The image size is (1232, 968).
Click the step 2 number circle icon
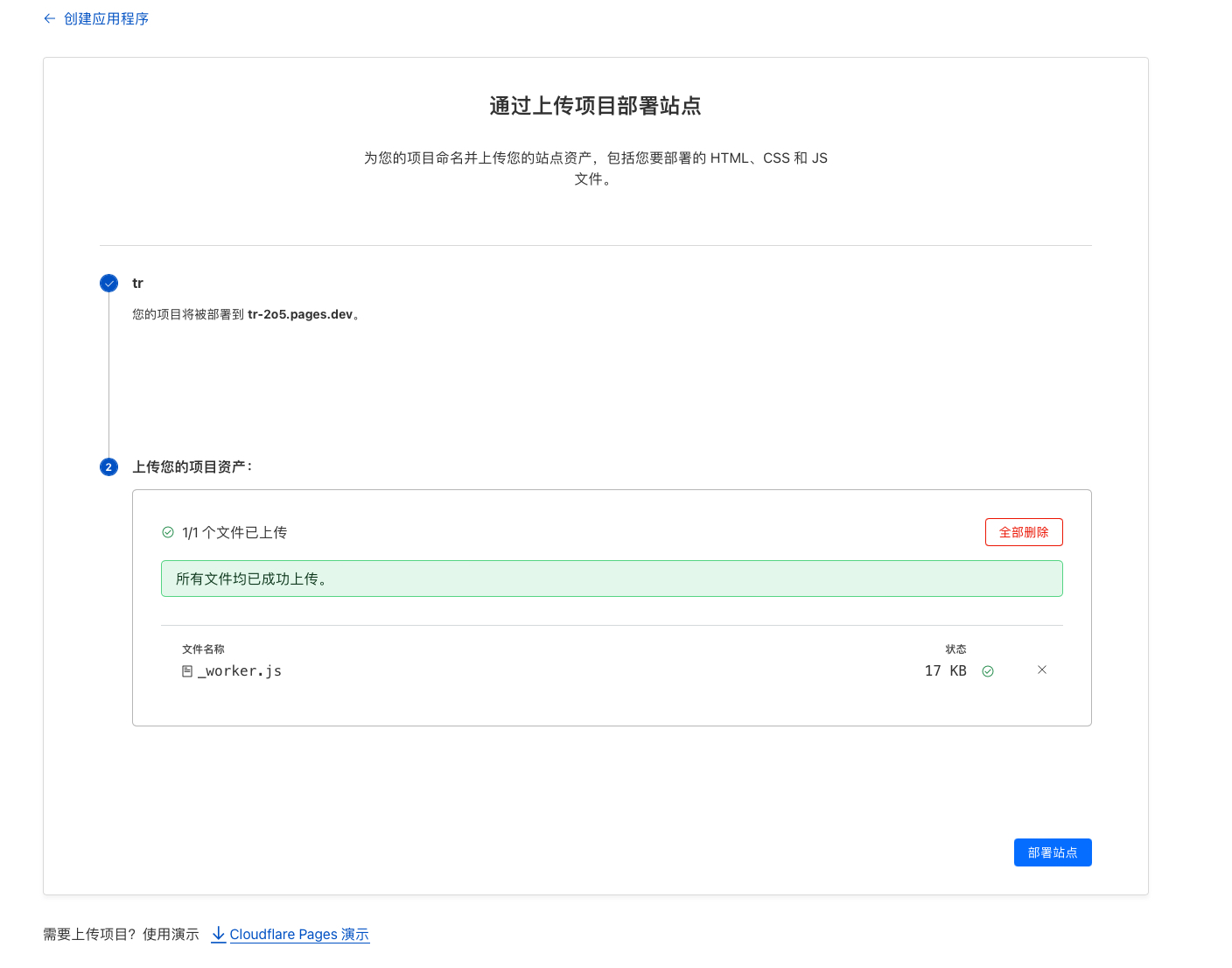(108, 466)
